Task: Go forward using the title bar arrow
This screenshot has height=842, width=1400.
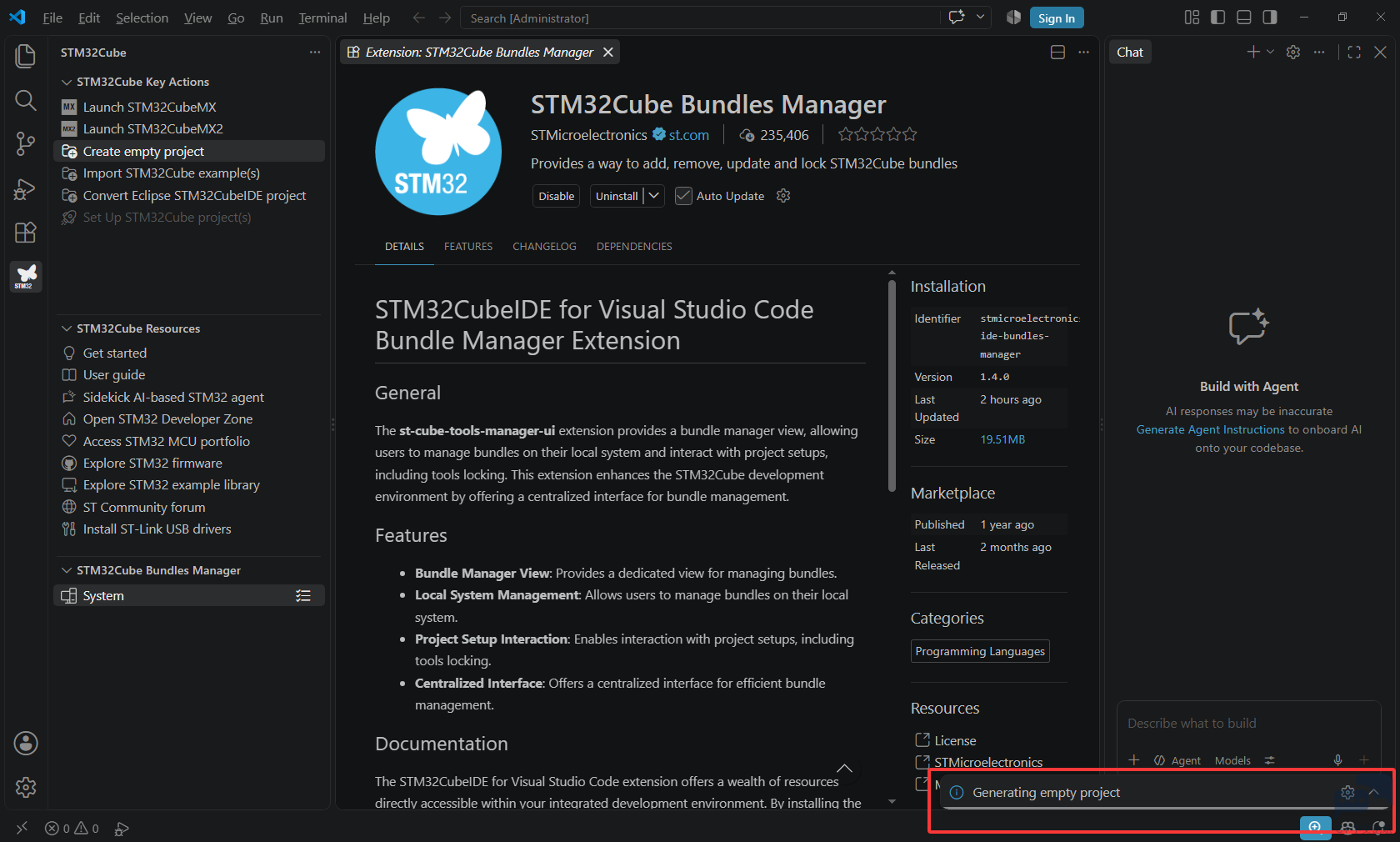Action: pyautogui.click(x=445, y=18)
